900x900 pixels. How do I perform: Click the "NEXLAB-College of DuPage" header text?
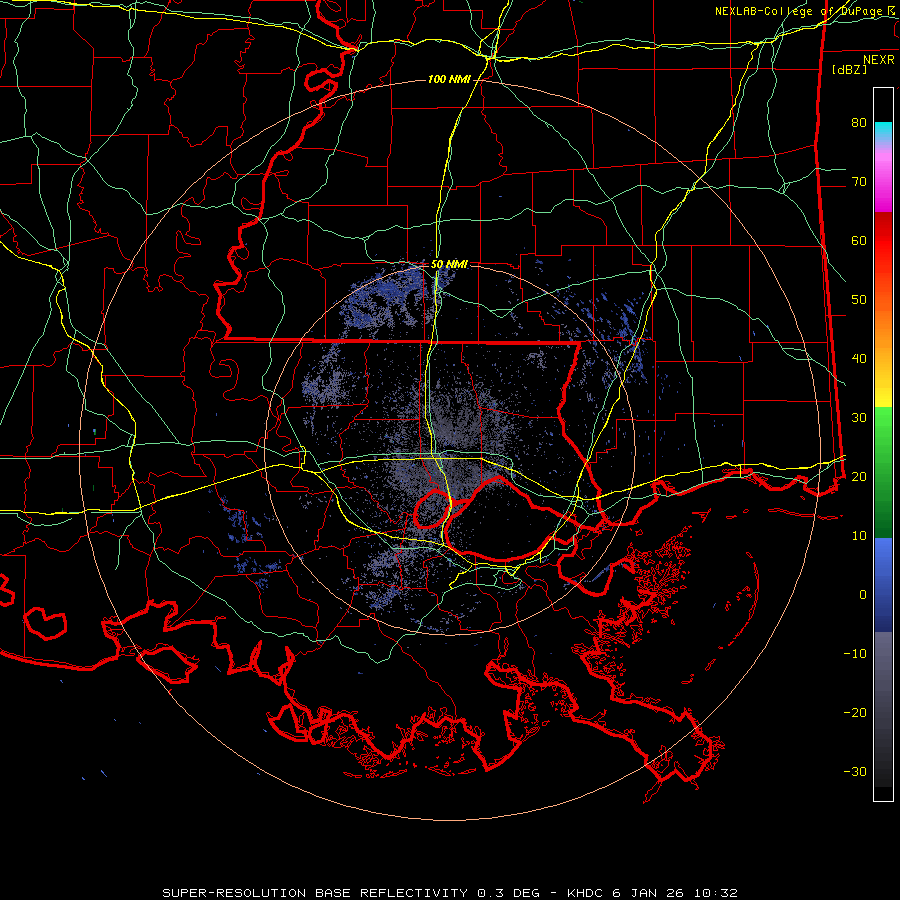tap(798, 11)
